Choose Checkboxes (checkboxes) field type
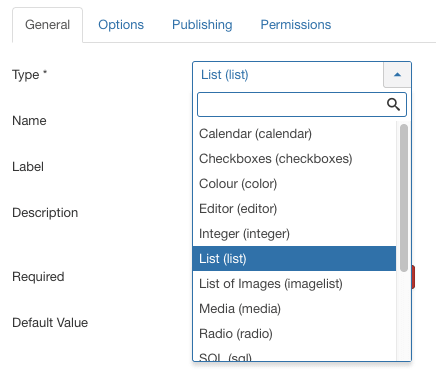 click(x=294, y=159)
